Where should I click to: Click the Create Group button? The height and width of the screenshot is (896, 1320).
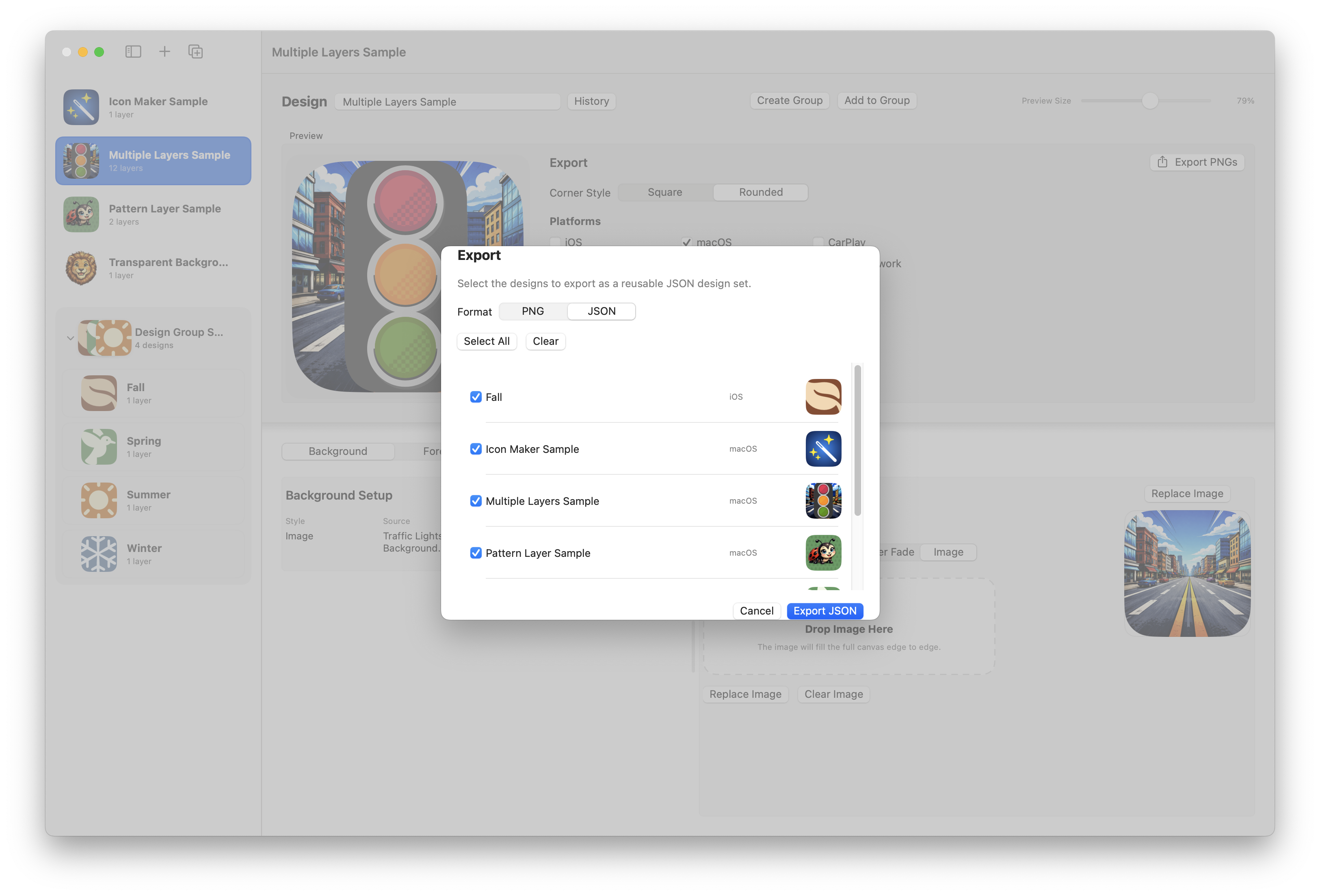790,101
